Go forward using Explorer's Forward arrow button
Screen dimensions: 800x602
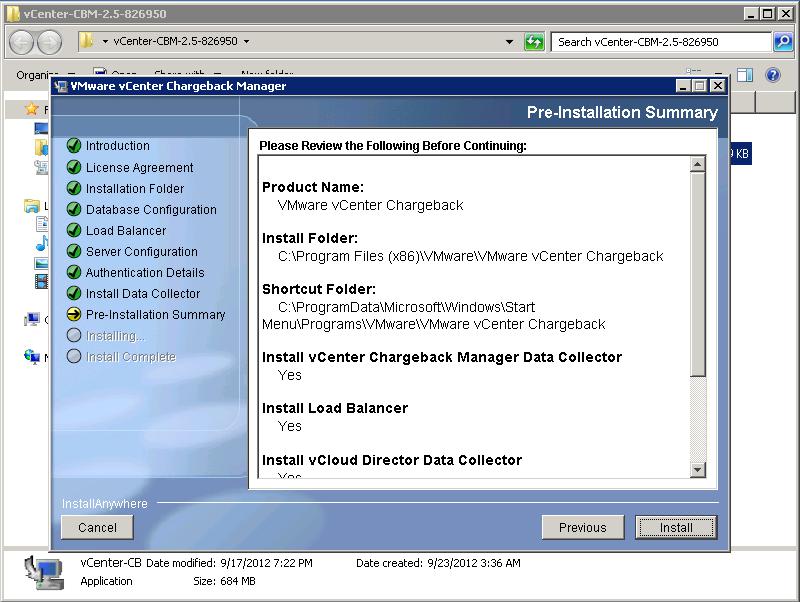click(x=49, y=42)
